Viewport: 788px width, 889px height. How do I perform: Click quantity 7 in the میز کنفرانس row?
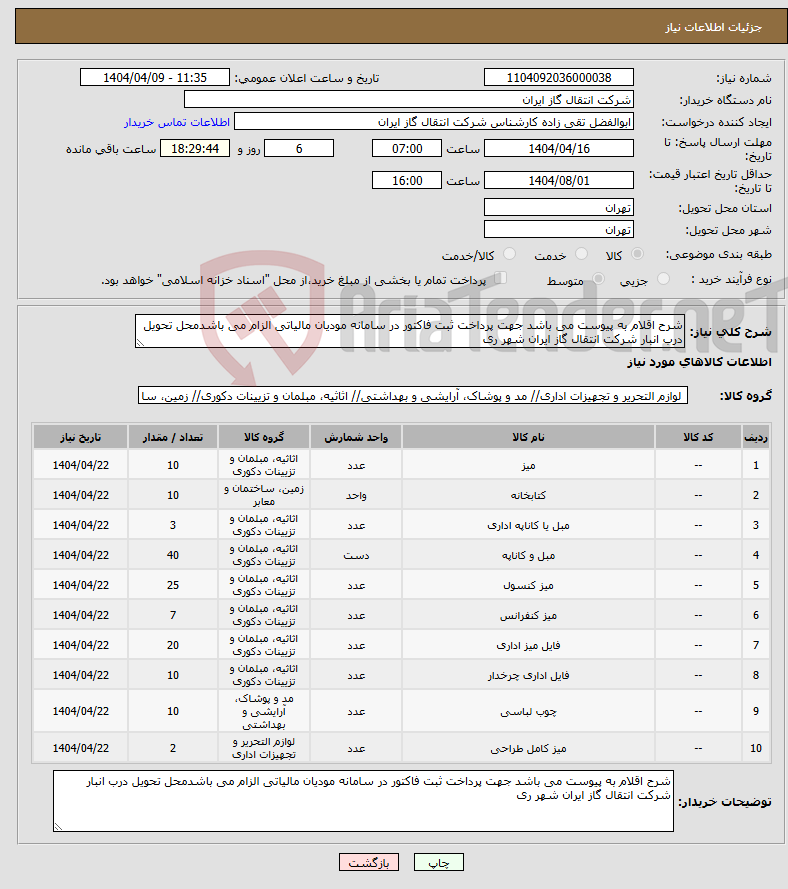click(173, 615)
